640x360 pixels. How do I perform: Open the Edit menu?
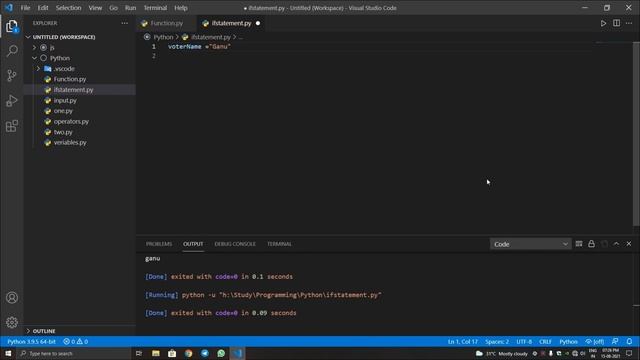click(43, 8)
